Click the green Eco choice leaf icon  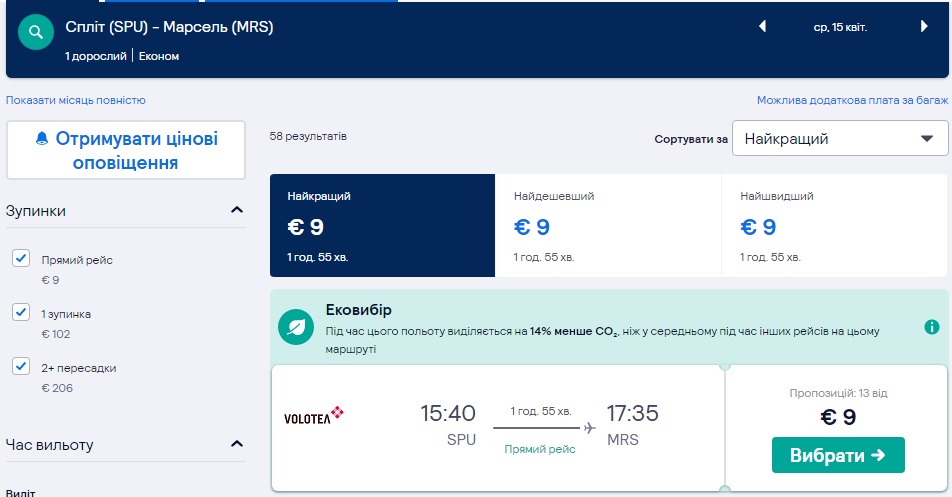point(296,326)
